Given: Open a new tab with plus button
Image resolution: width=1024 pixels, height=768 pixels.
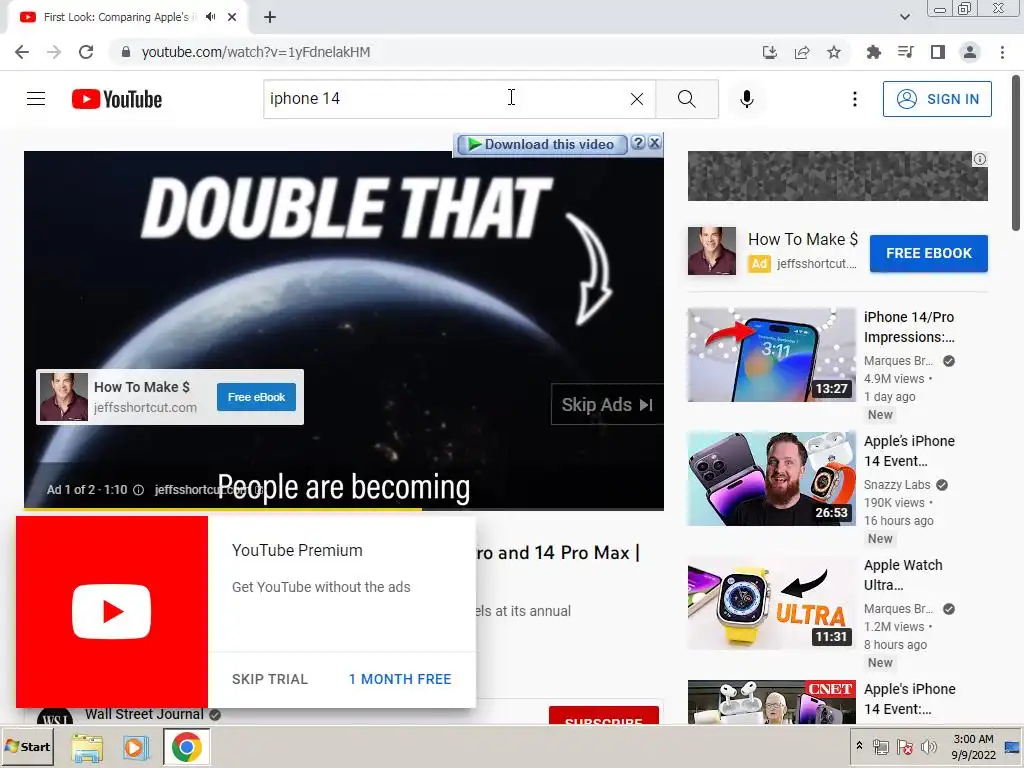Looking at the screenshot, I should tap(270, 17).
